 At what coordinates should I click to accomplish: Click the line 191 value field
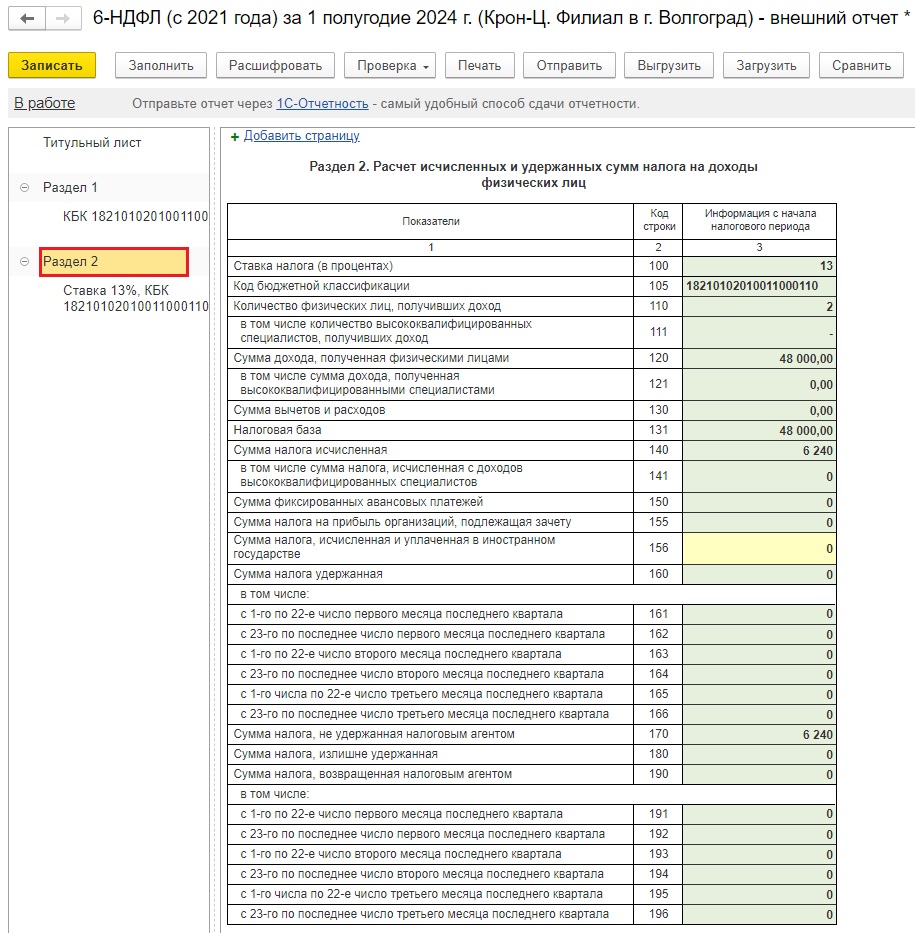759,814
